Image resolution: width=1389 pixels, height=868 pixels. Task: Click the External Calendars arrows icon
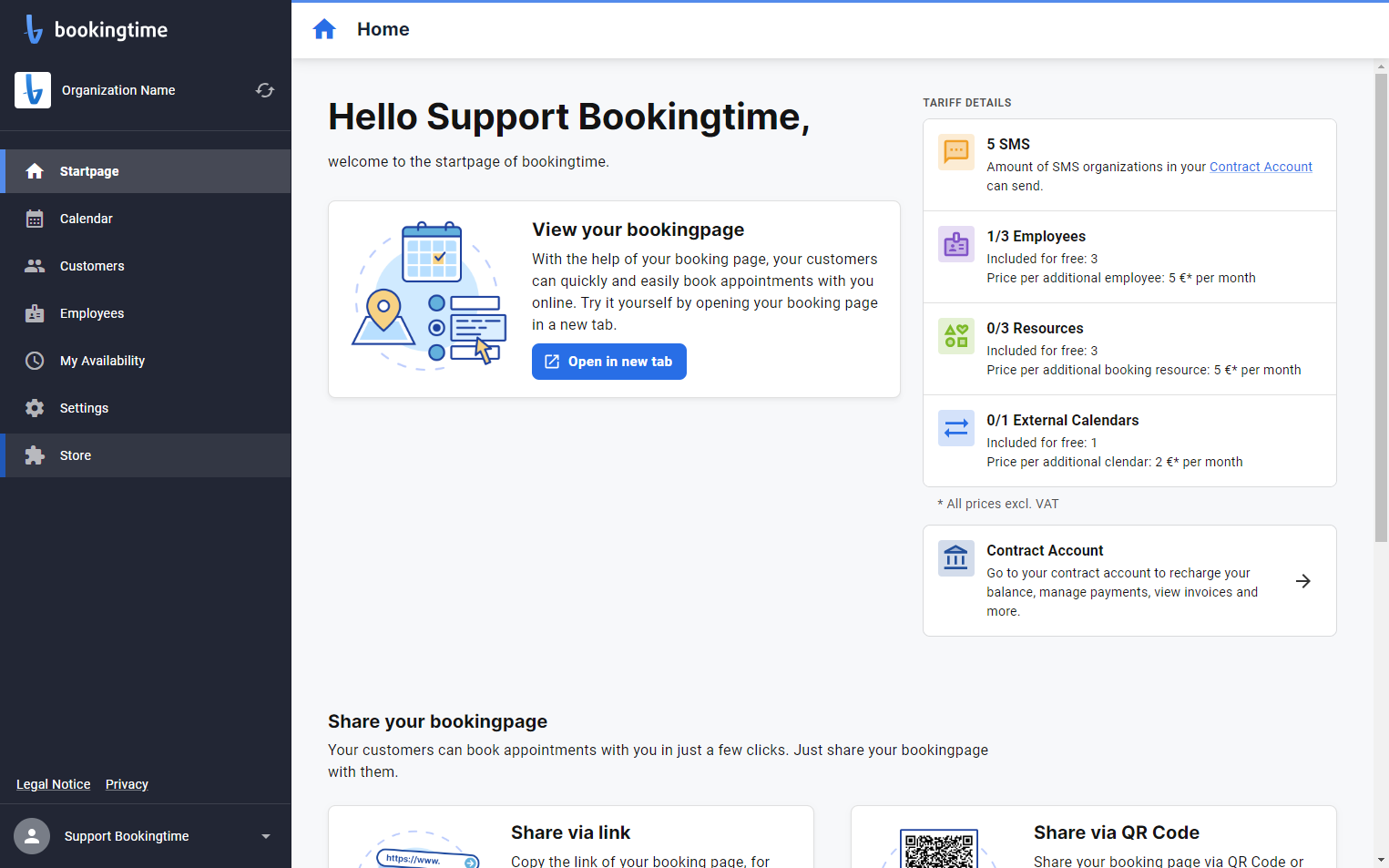956,428
